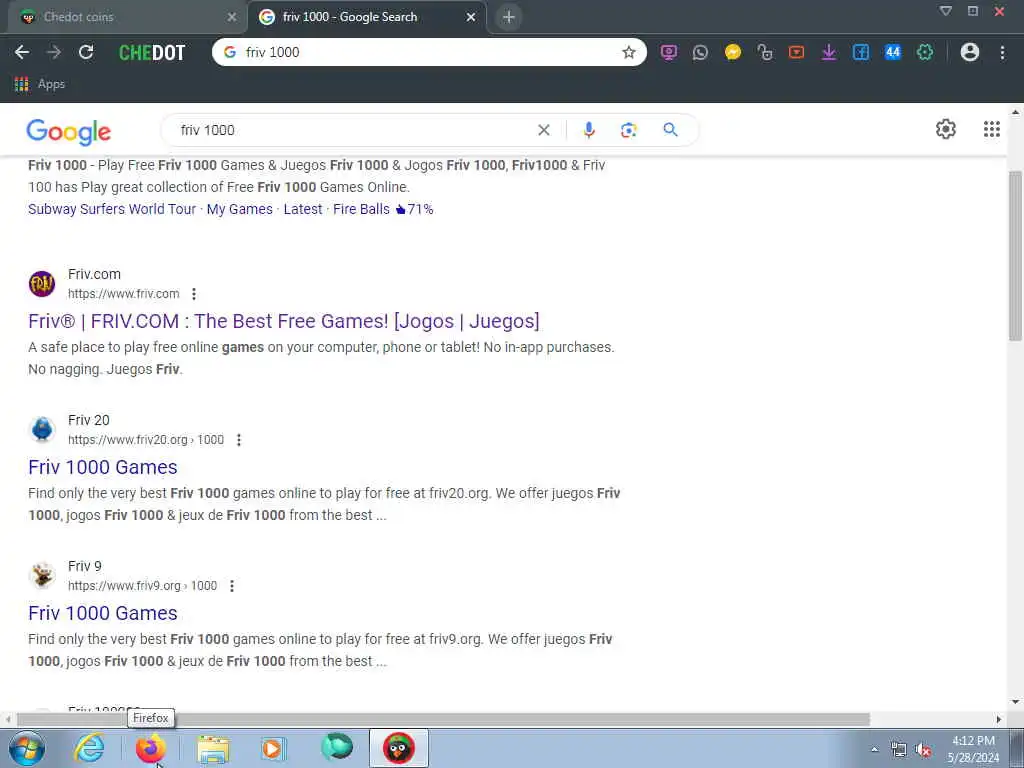Viewport: 1024px width, 768px height.
Task: Open the media player taskbar icon
Action: click(274, 748)
